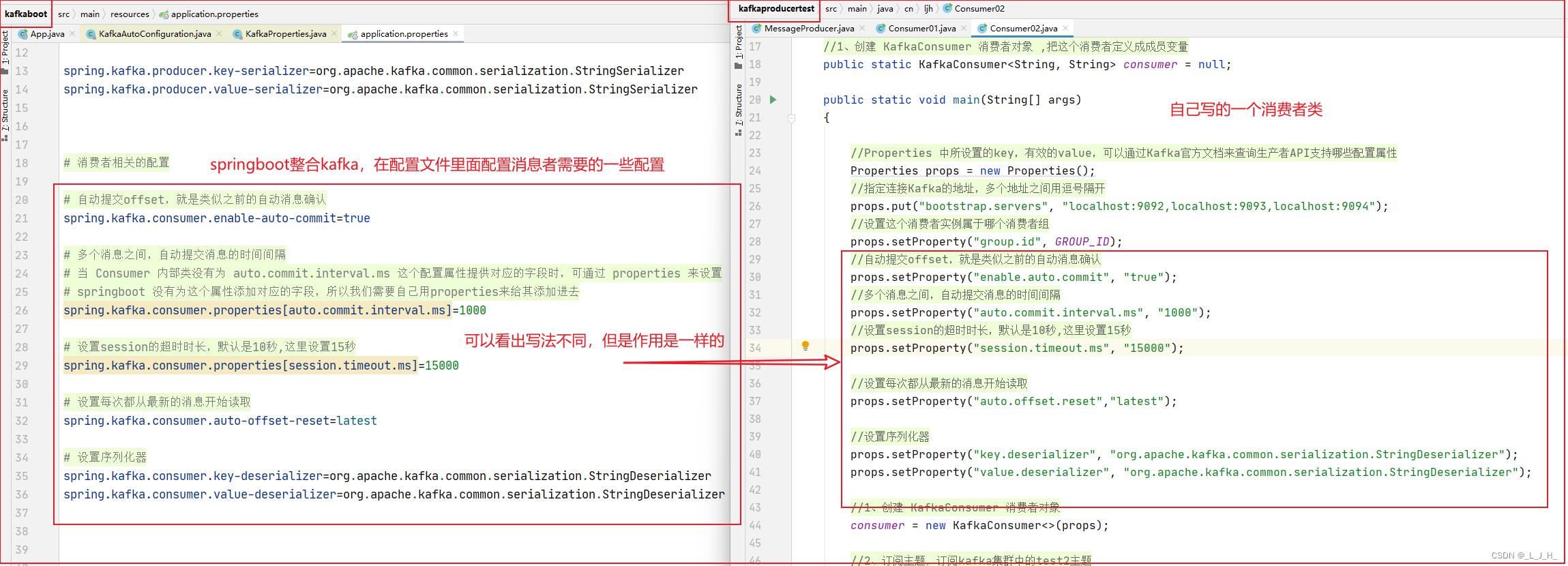Screen dimensions: 1568x566
Task: Click the spring.kafka.consumer.enable-auto-commit=true line
Action: [x=217, y=218]
